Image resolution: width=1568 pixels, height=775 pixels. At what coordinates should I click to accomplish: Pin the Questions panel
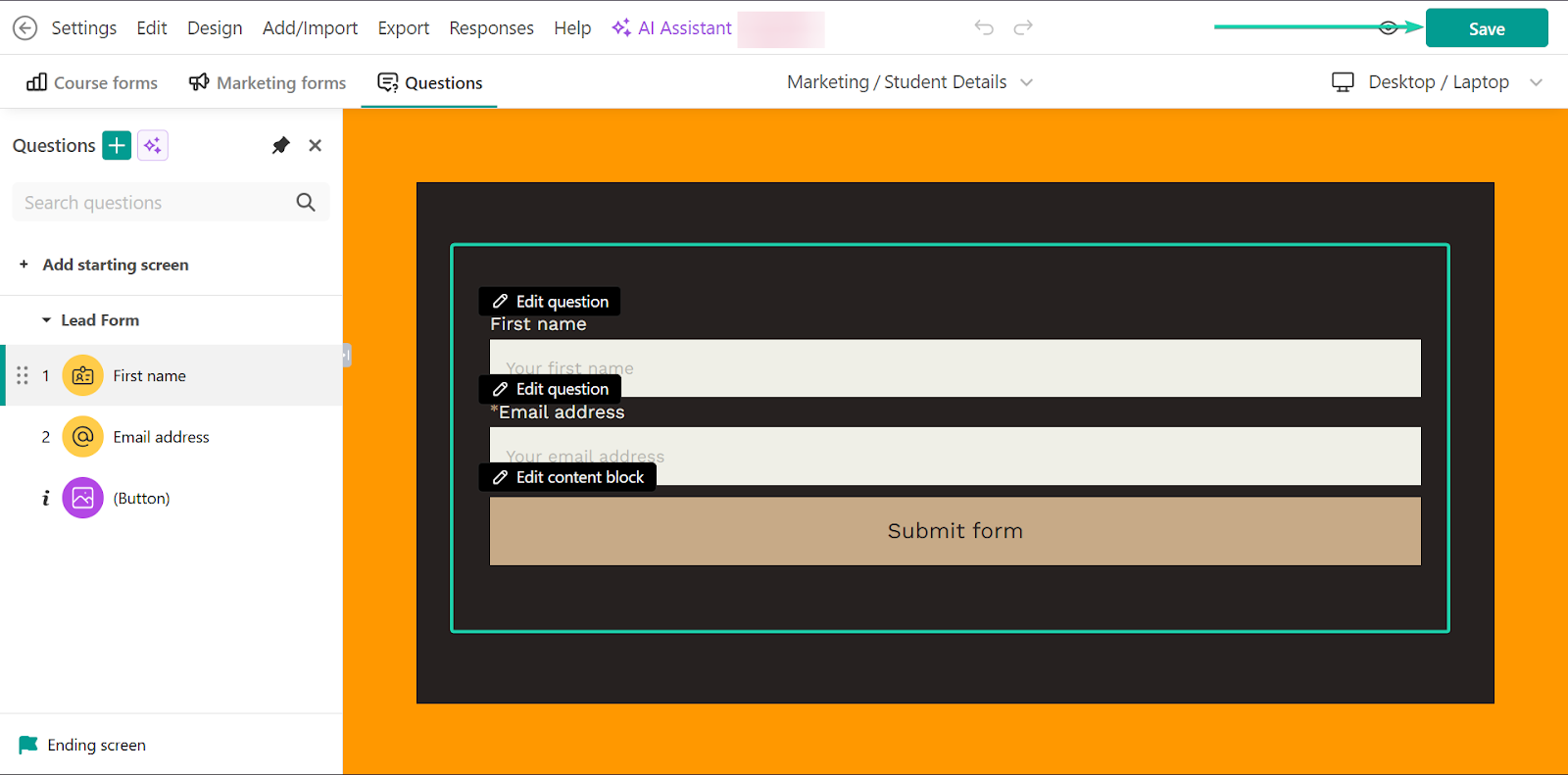coord(280,145)
